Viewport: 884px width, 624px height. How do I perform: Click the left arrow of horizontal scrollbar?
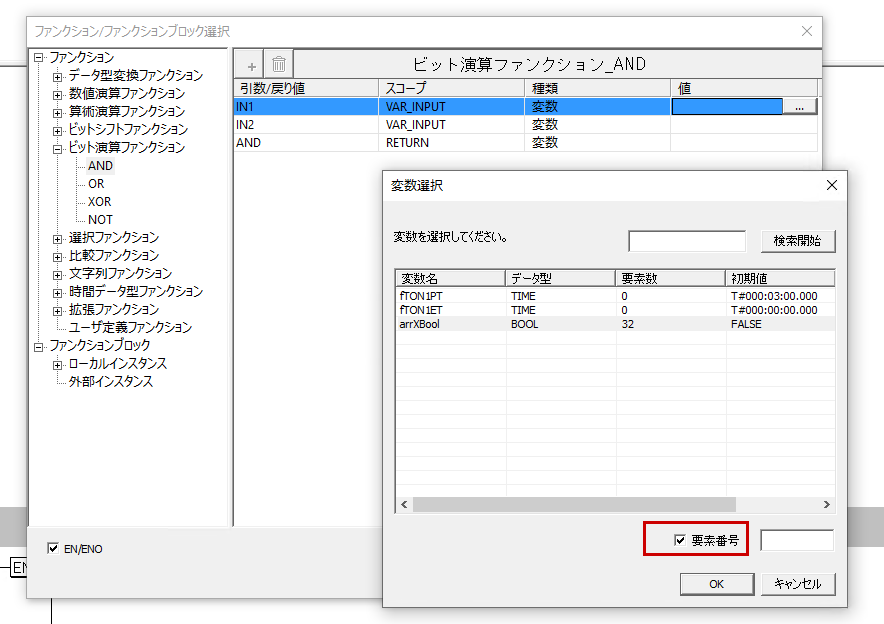pos(404,505)
